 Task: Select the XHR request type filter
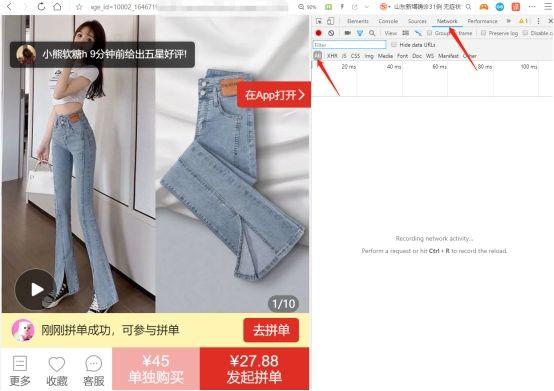[x=332, y=56]
